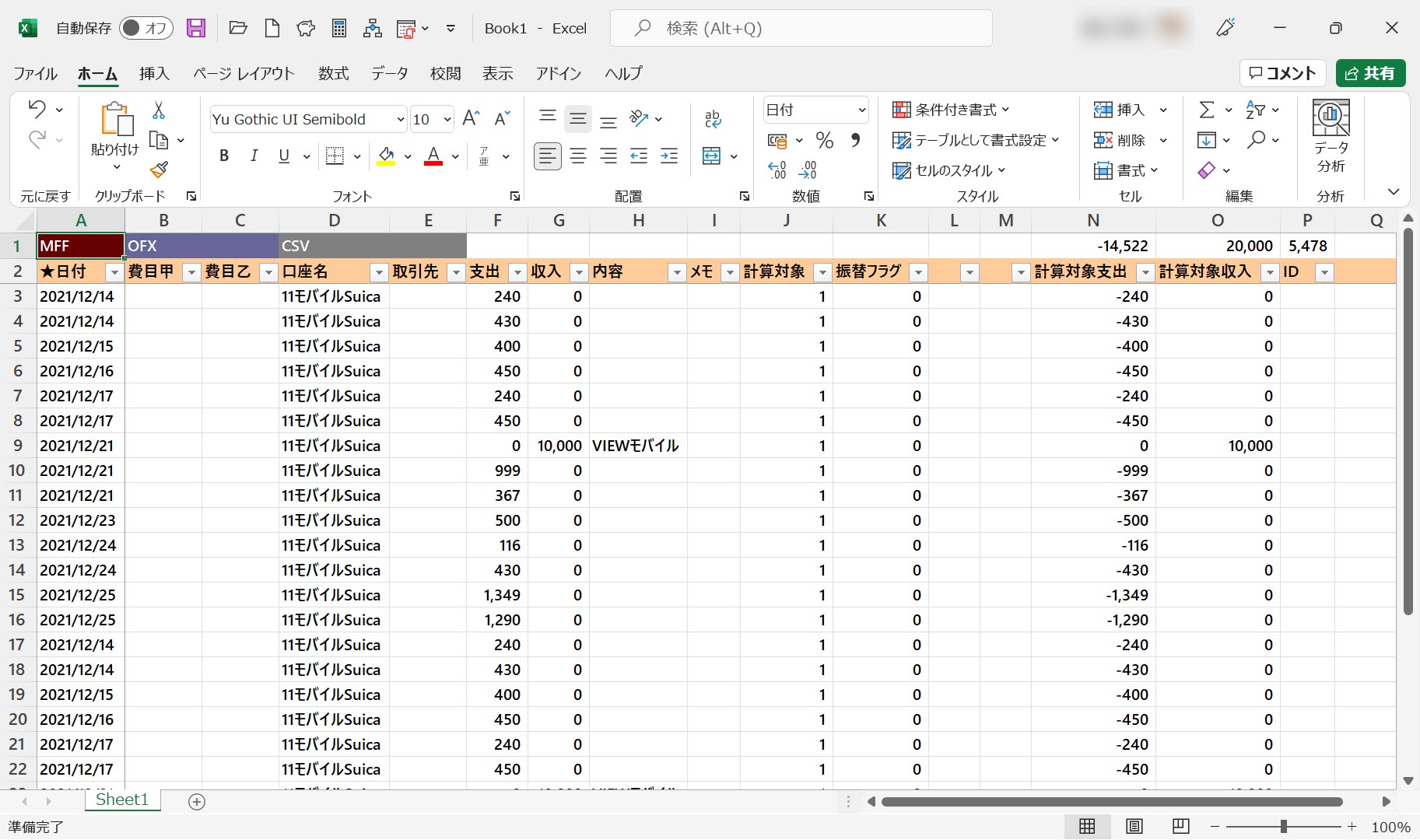Toggle middle vertical alignment

click(x=578, y=118)
